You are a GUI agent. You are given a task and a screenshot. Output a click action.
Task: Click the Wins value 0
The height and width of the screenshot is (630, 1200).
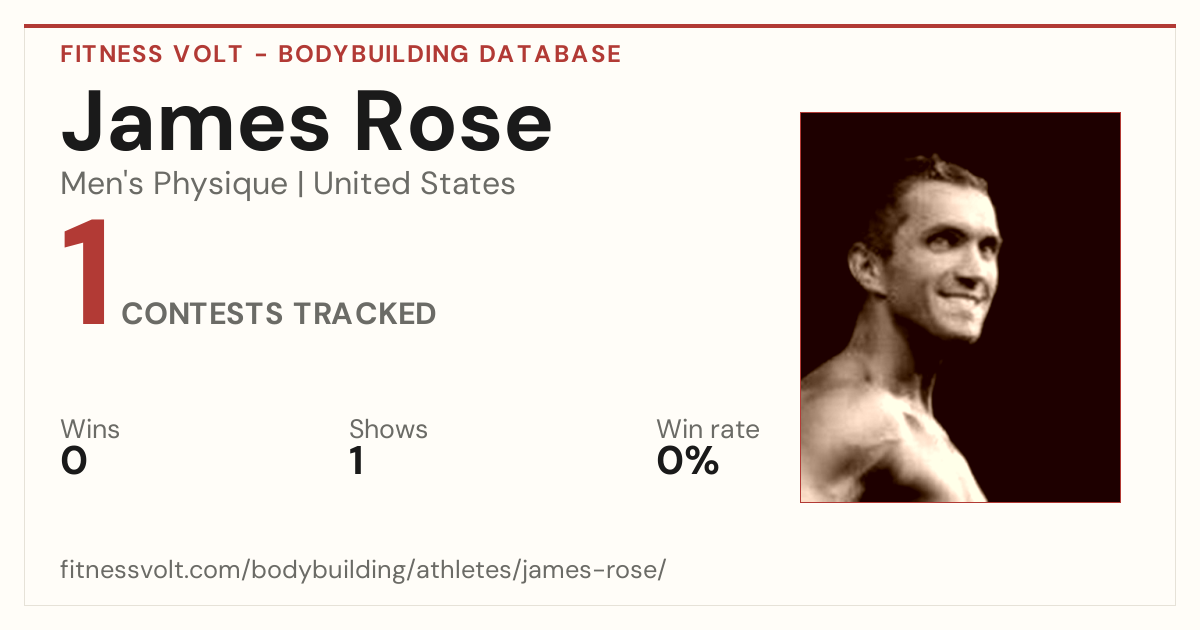[74, 461]
